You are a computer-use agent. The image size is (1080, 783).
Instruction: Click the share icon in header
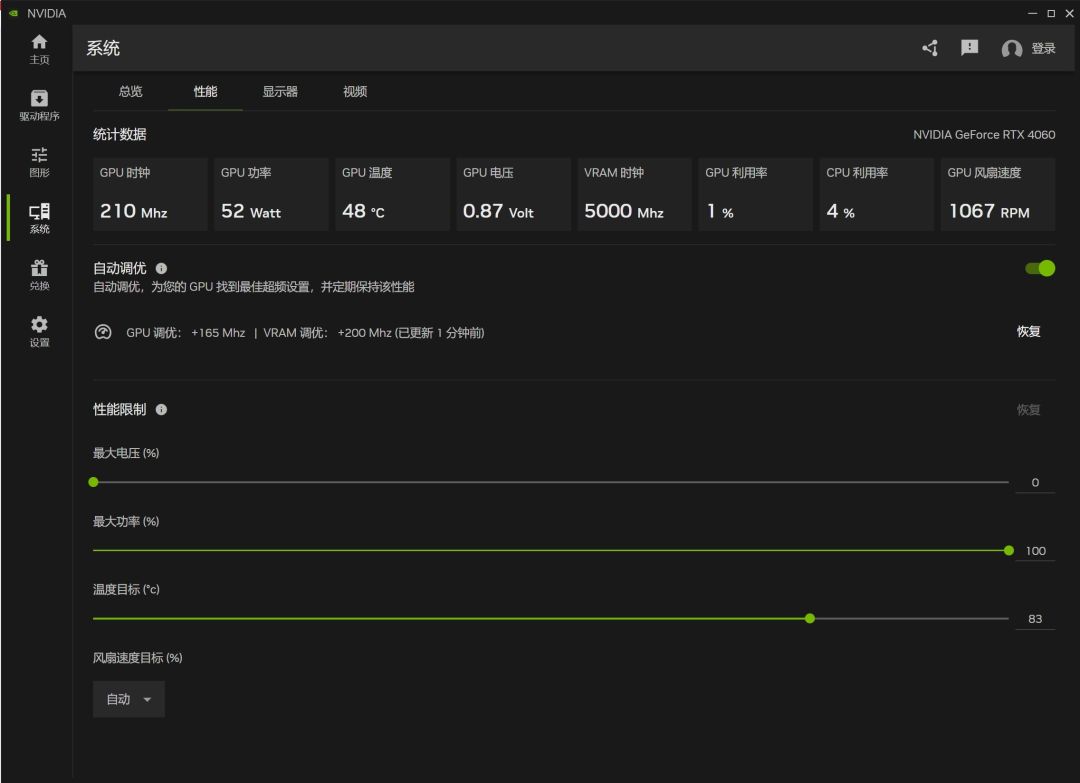click(x=930, y=48)
